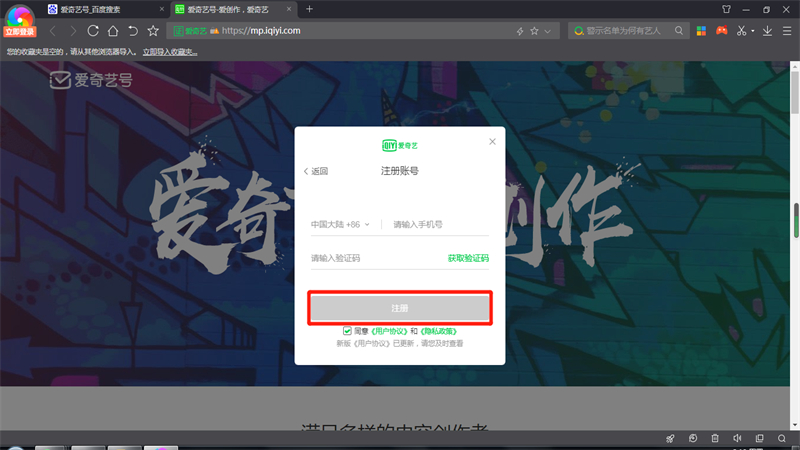Click the browser back arrow

(53, 31)
